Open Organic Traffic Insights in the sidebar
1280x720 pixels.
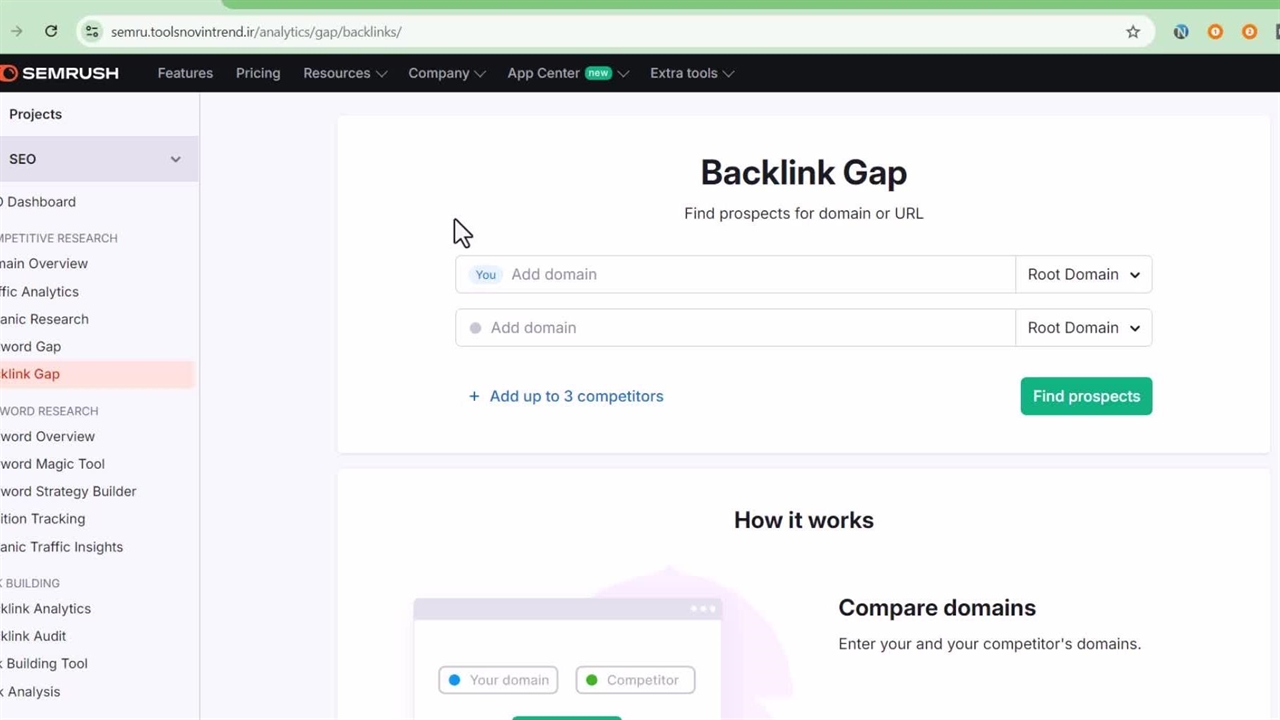click(61, 547)
